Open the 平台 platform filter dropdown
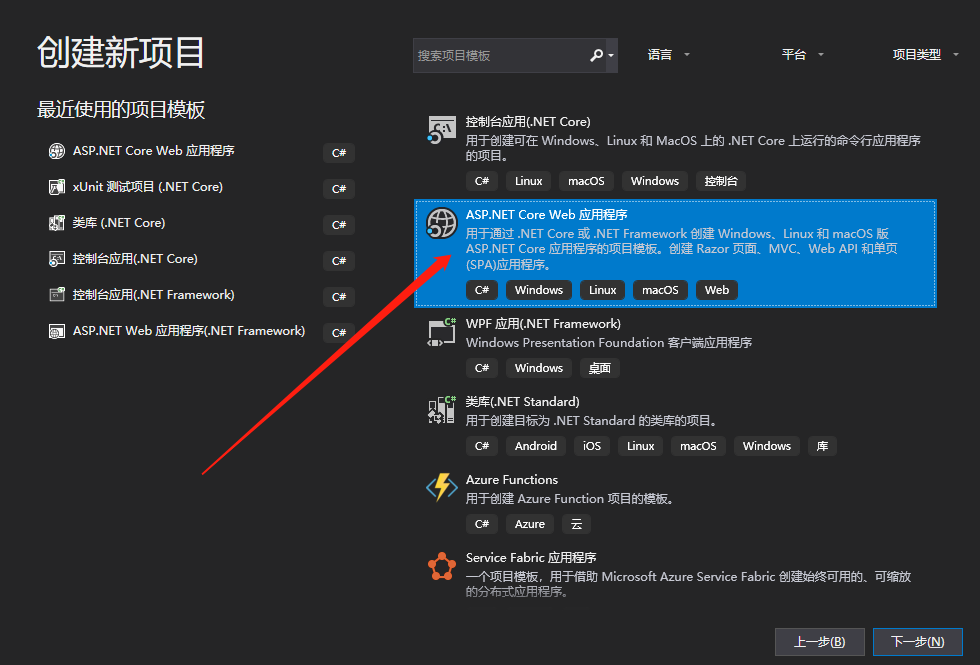This screenshot has height=665, width=980. click(802, 55)
